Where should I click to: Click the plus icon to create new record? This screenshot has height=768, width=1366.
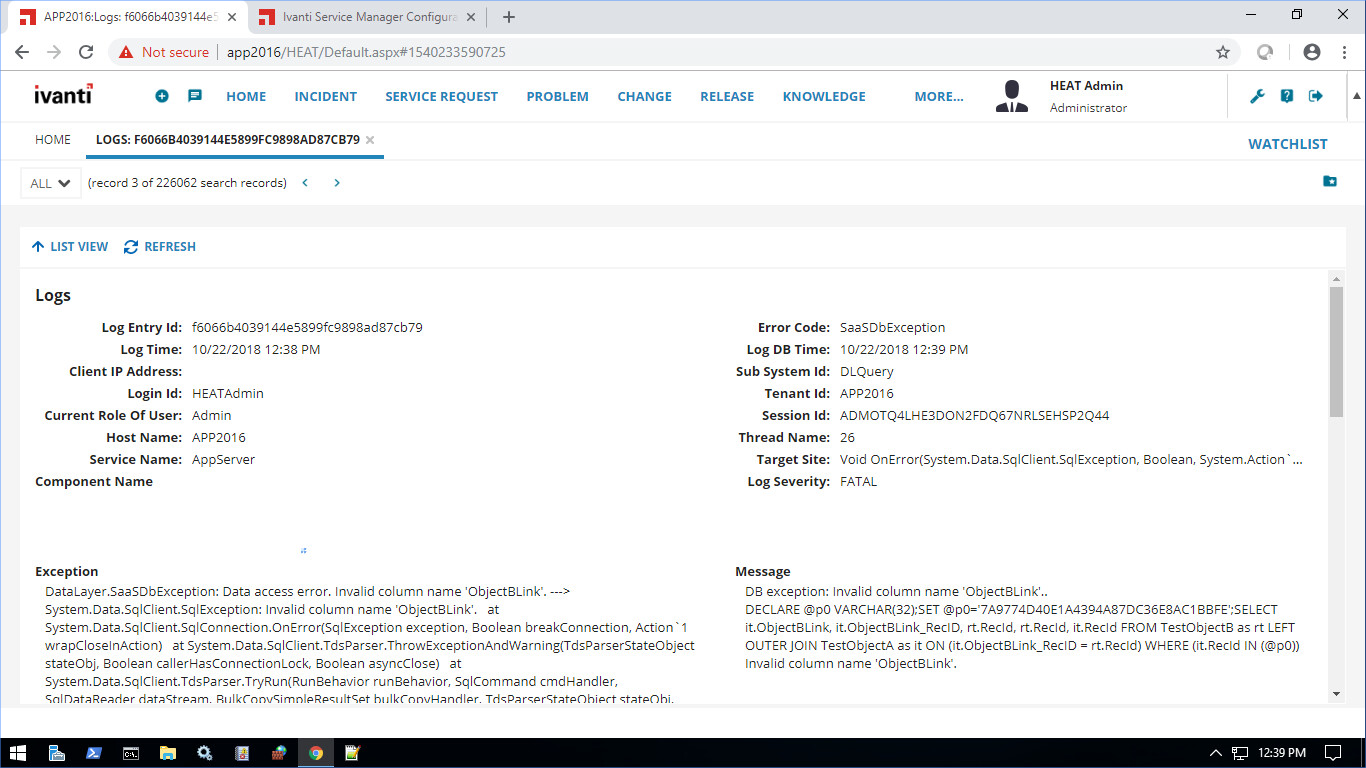coord(162,96)
